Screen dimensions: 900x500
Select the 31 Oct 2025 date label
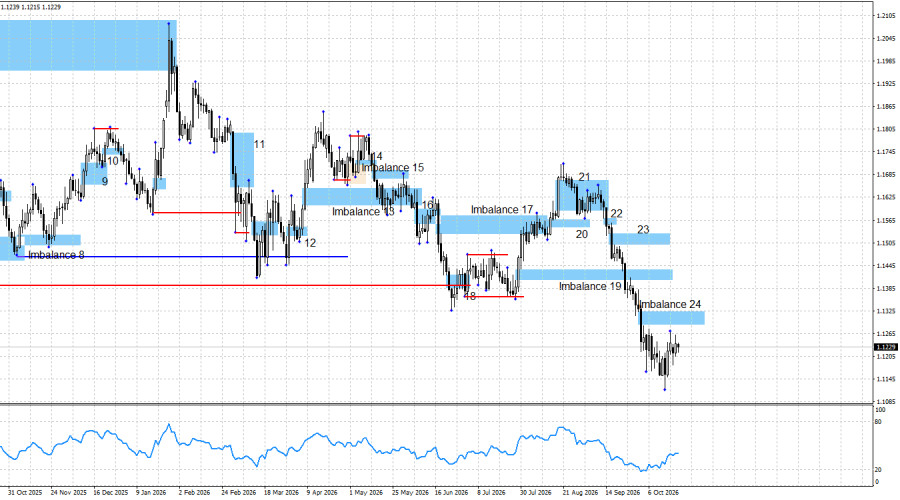tap(25, 493)
